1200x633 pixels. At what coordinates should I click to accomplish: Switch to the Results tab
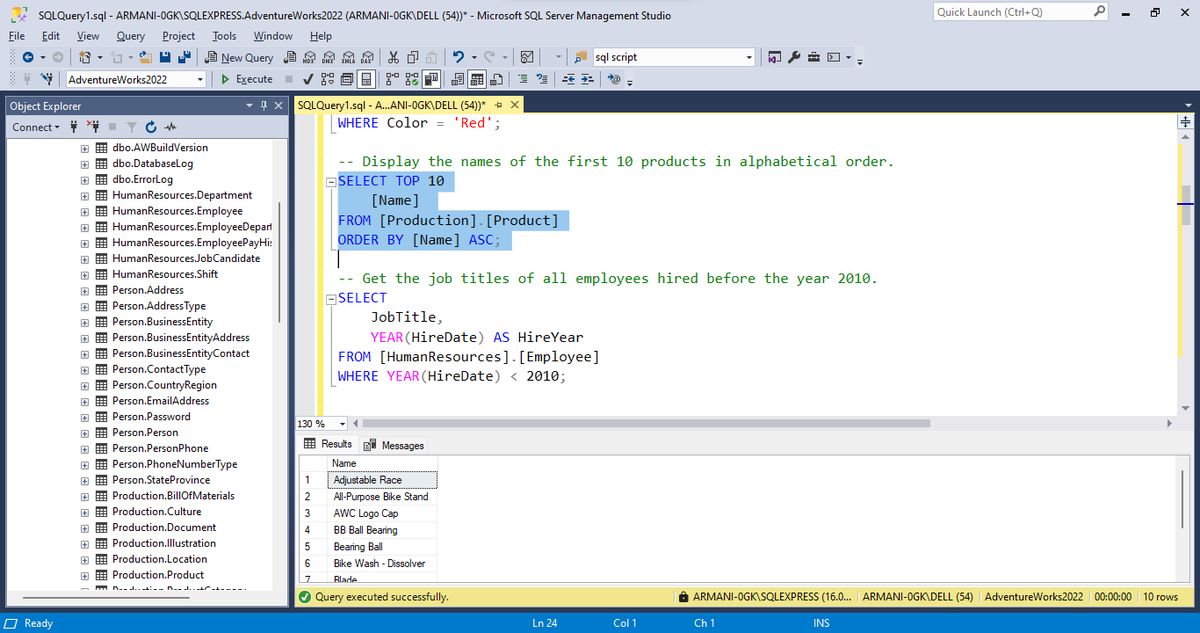pos(328,444)
